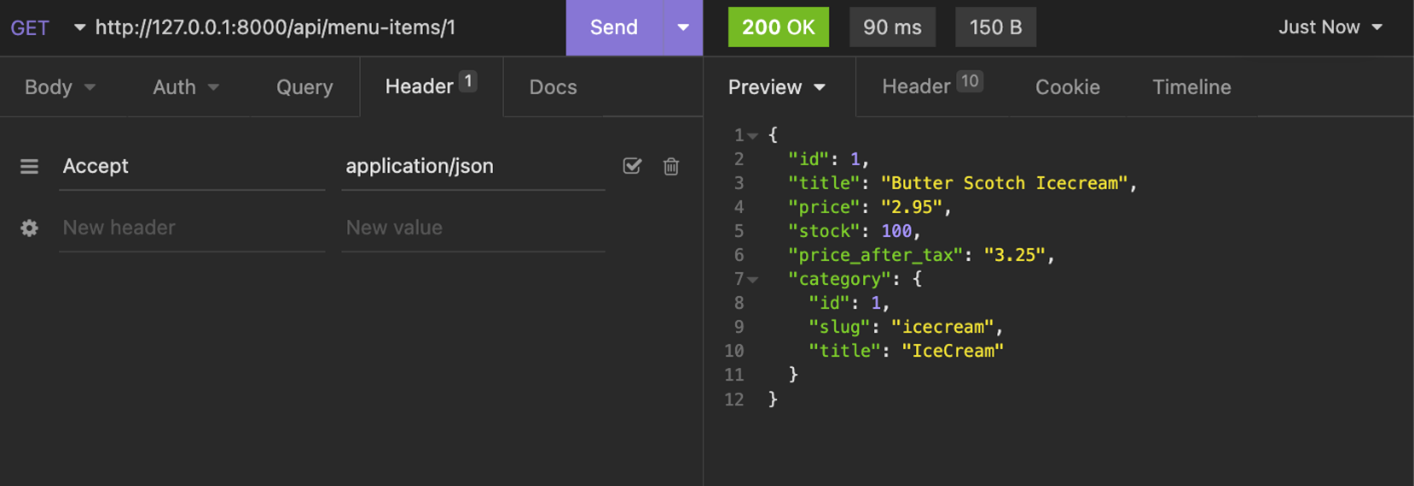Uncheck the Accept header enabled checkbox
This screenshot has height=486, width=1414.
[x=632, y=166]
